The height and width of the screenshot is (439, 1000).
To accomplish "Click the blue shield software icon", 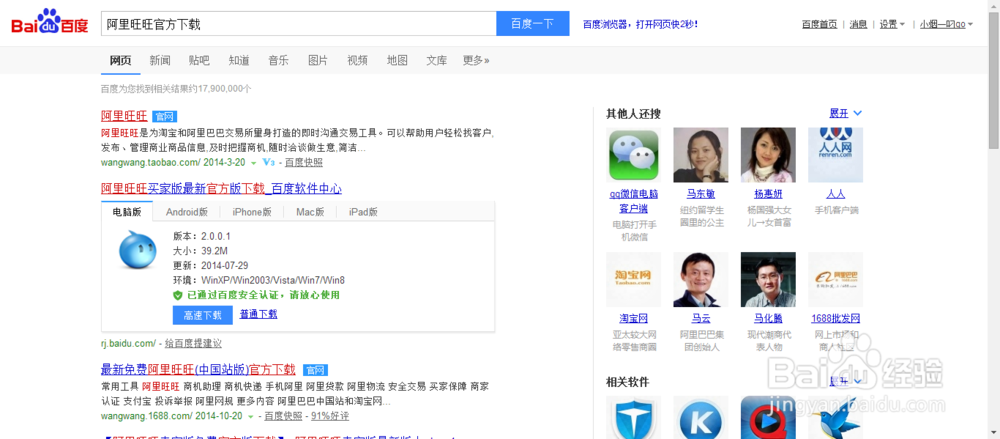I will [x=633, y=417].
